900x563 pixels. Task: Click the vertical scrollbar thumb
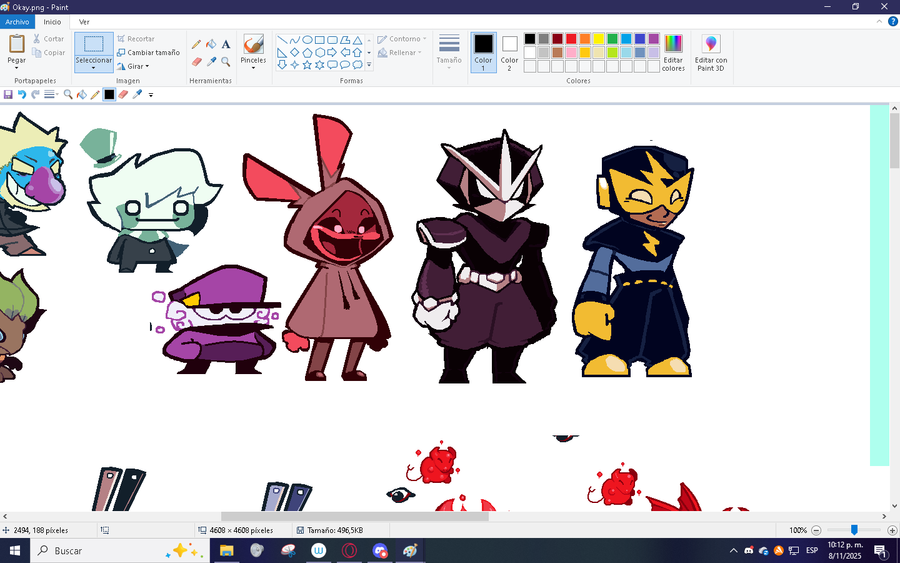[895, 141]
